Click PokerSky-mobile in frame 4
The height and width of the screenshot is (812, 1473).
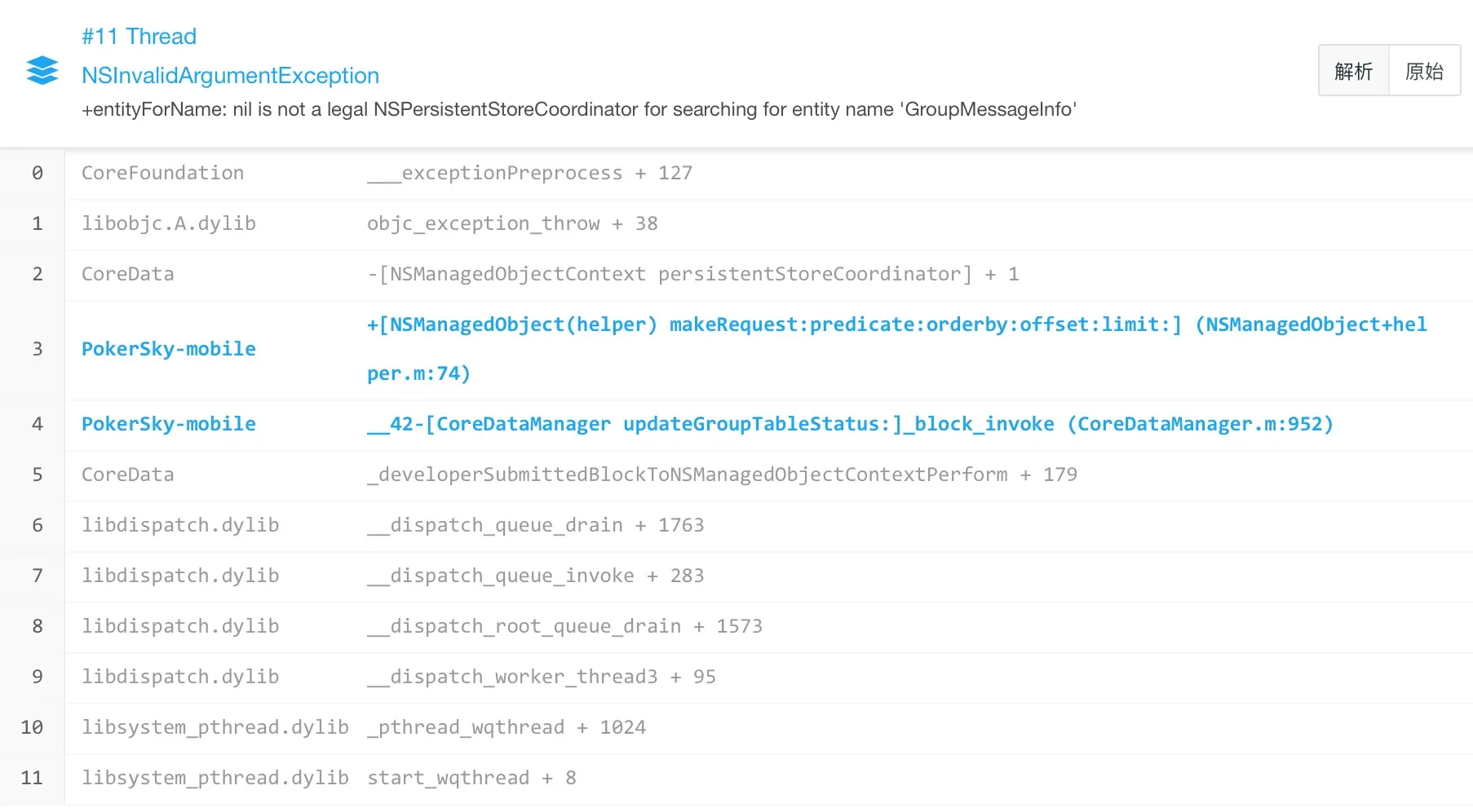[x=169, y=424]
